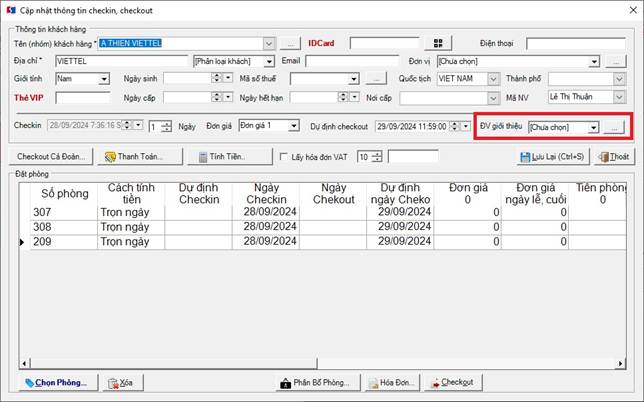The width and height of the screenshot is (644, 402).
Task: Open the Phân loại khách dropdown
Action: 269,62
